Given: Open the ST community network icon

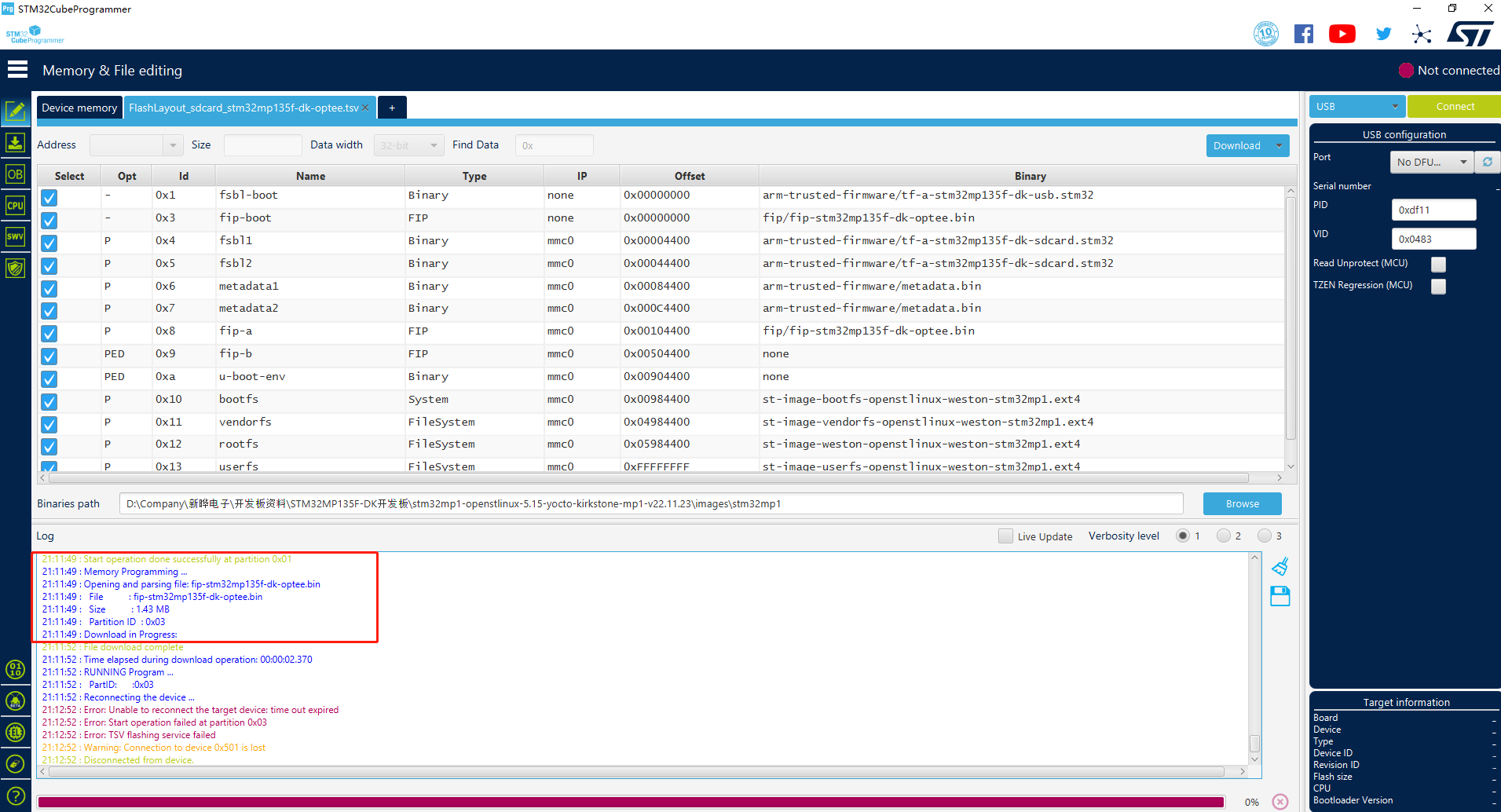Looking at the screenshot, I should [1422, 34].
